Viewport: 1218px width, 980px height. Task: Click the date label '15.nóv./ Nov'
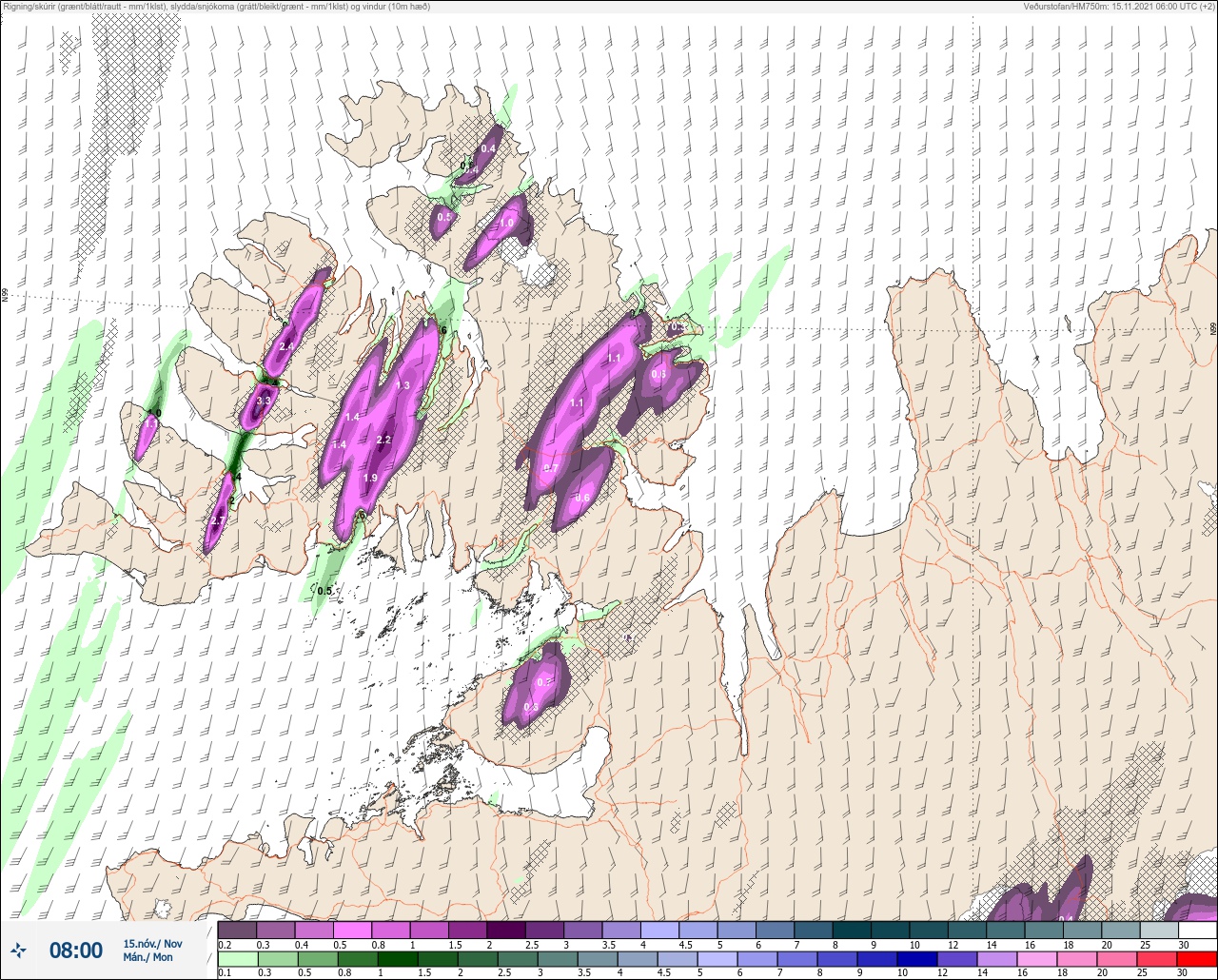coord(152,943)
